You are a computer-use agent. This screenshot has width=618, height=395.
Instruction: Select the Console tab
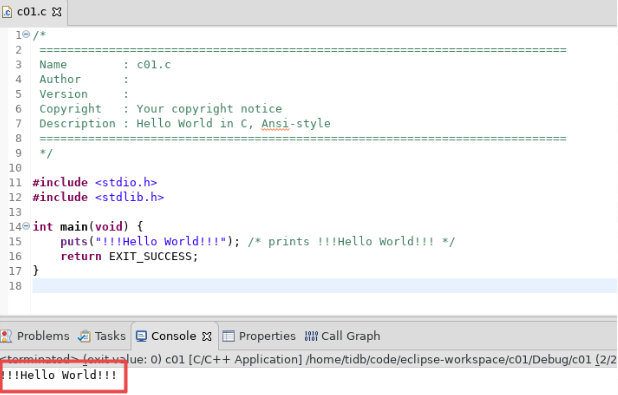[173, 336]
